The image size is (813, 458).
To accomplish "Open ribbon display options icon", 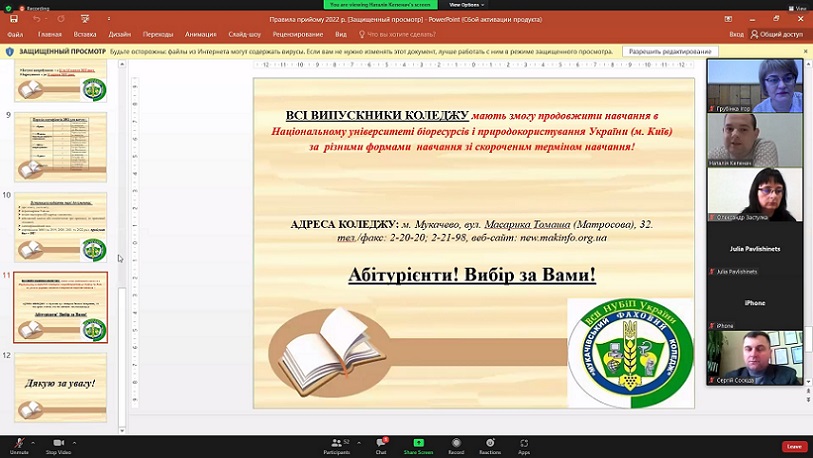I will point(728,19).
